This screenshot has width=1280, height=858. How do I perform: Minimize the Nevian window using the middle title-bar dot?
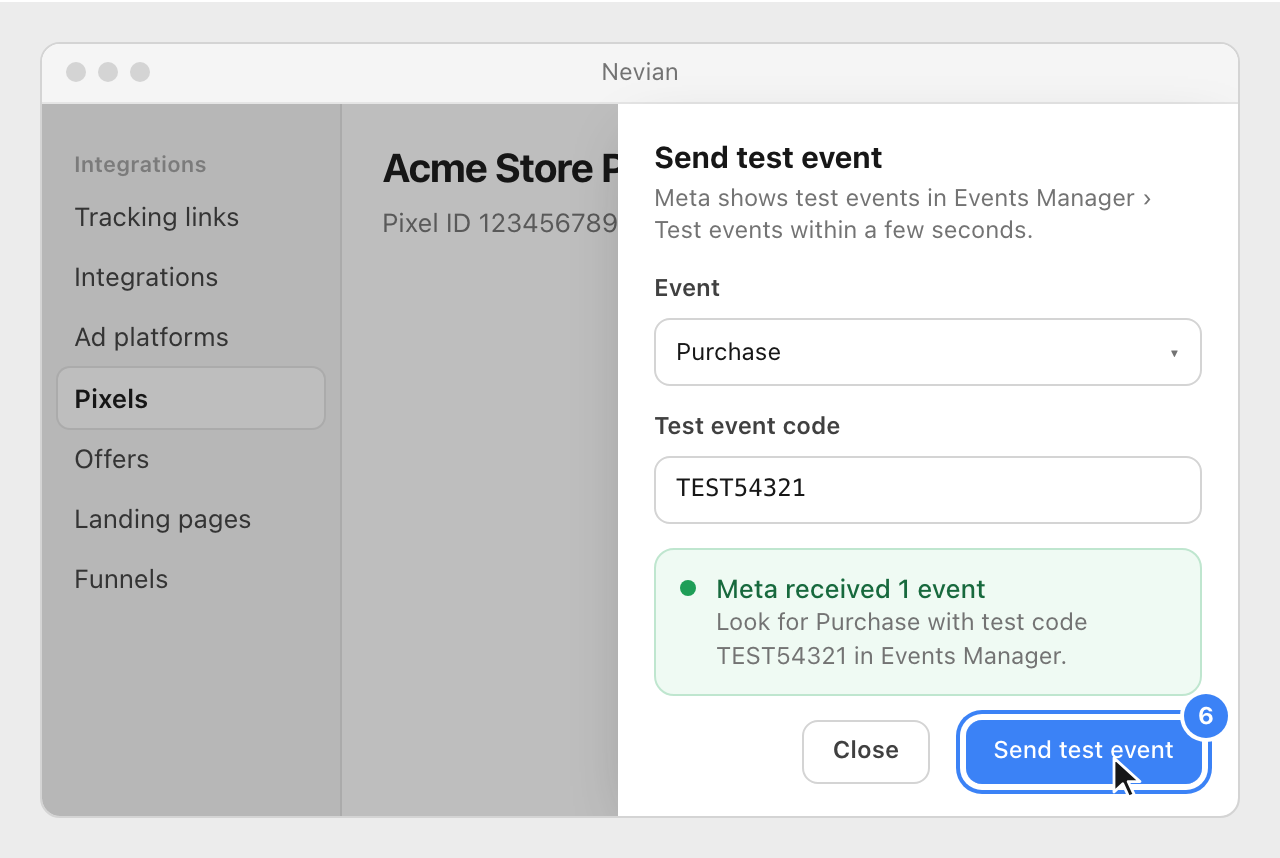(108, 72)
